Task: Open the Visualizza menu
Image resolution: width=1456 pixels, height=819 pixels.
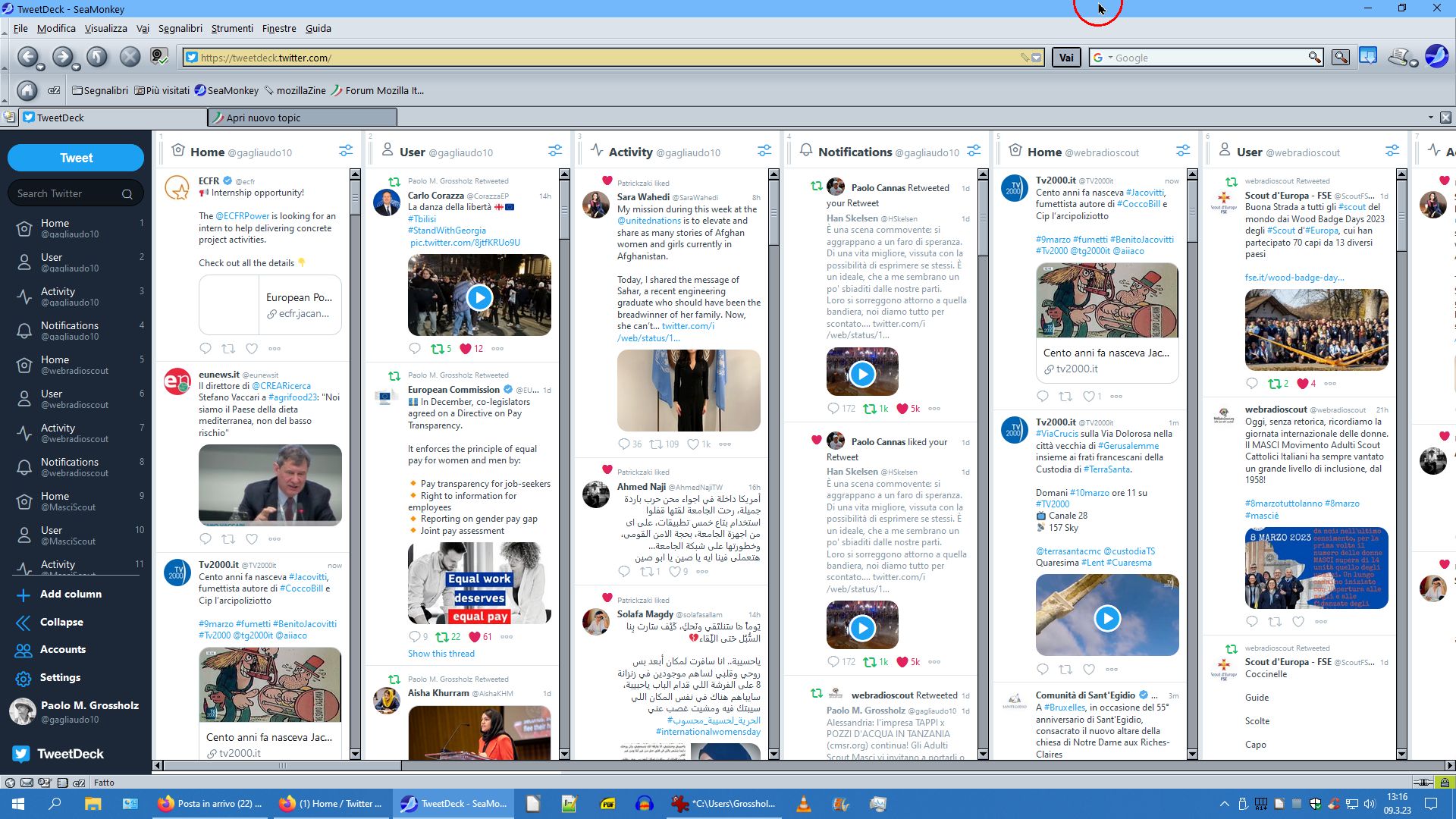Action: [x=106, y=28]
